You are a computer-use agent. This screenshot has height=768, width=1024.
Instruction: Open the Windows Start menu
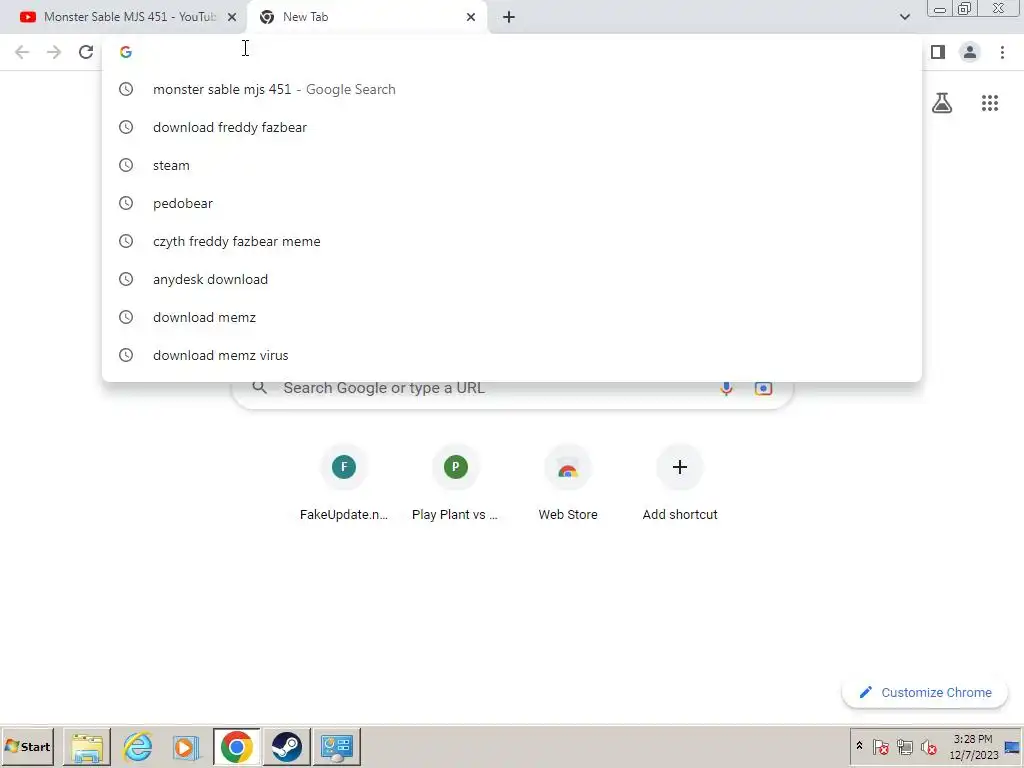tap(27, 746)
